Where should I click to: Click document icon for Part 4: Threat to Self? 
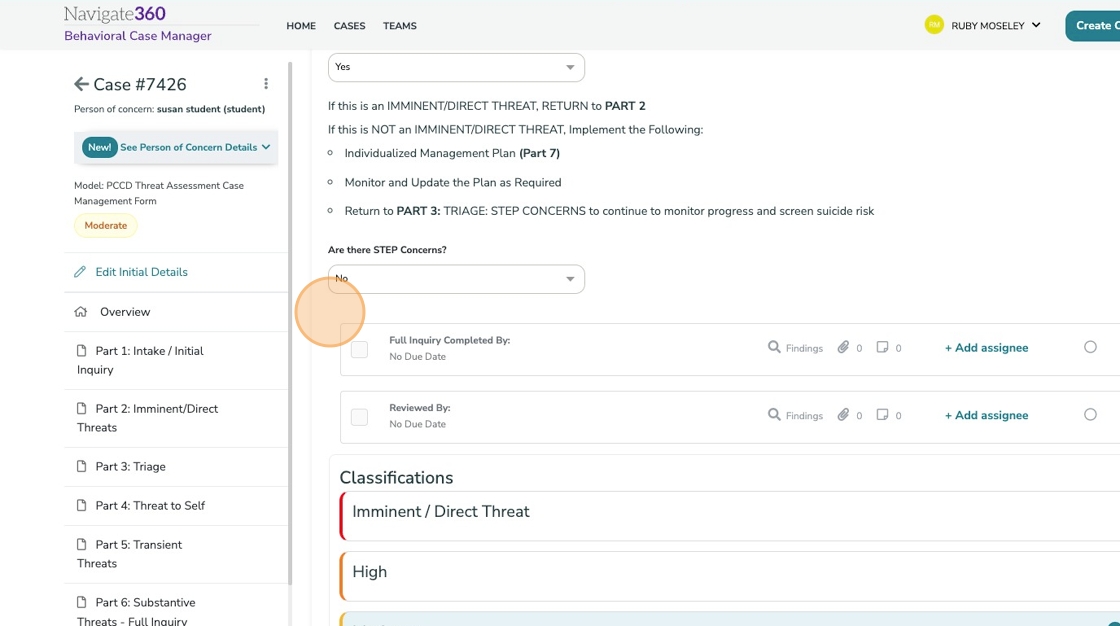(81, 505)
